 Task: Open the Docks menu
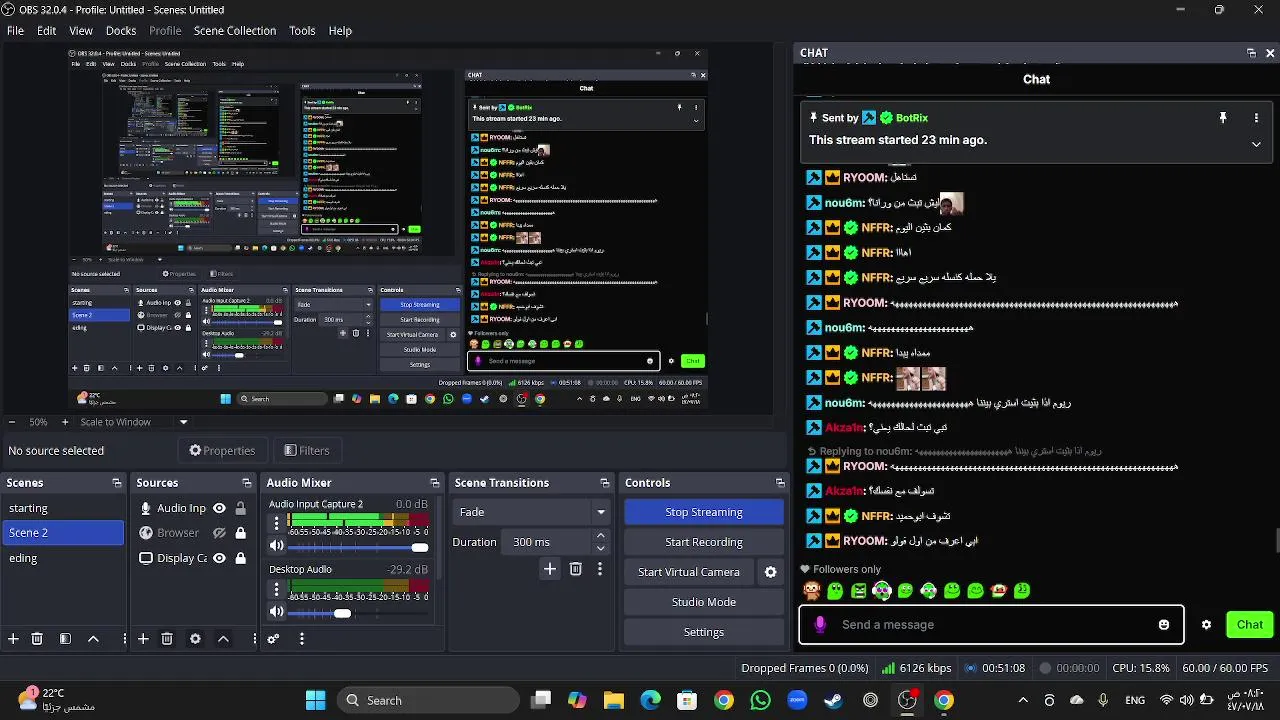coord(121,31)
